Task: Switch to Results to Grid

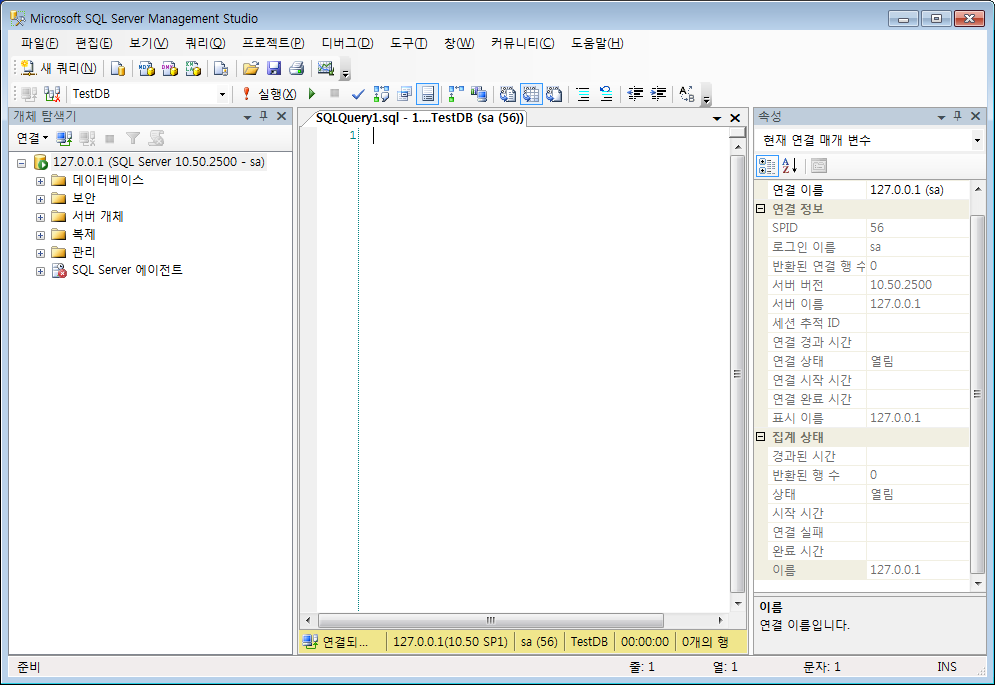Action: click(x=531, y=94)
